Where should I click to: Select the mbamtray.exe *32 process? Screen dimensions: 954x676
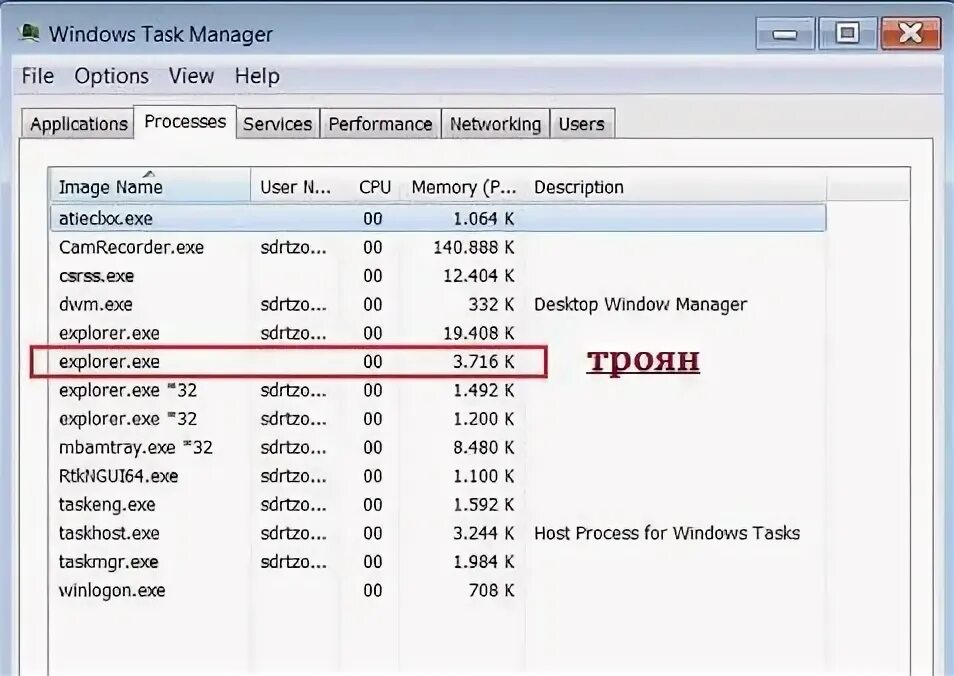pyautogui.click(x=437, y=447)
